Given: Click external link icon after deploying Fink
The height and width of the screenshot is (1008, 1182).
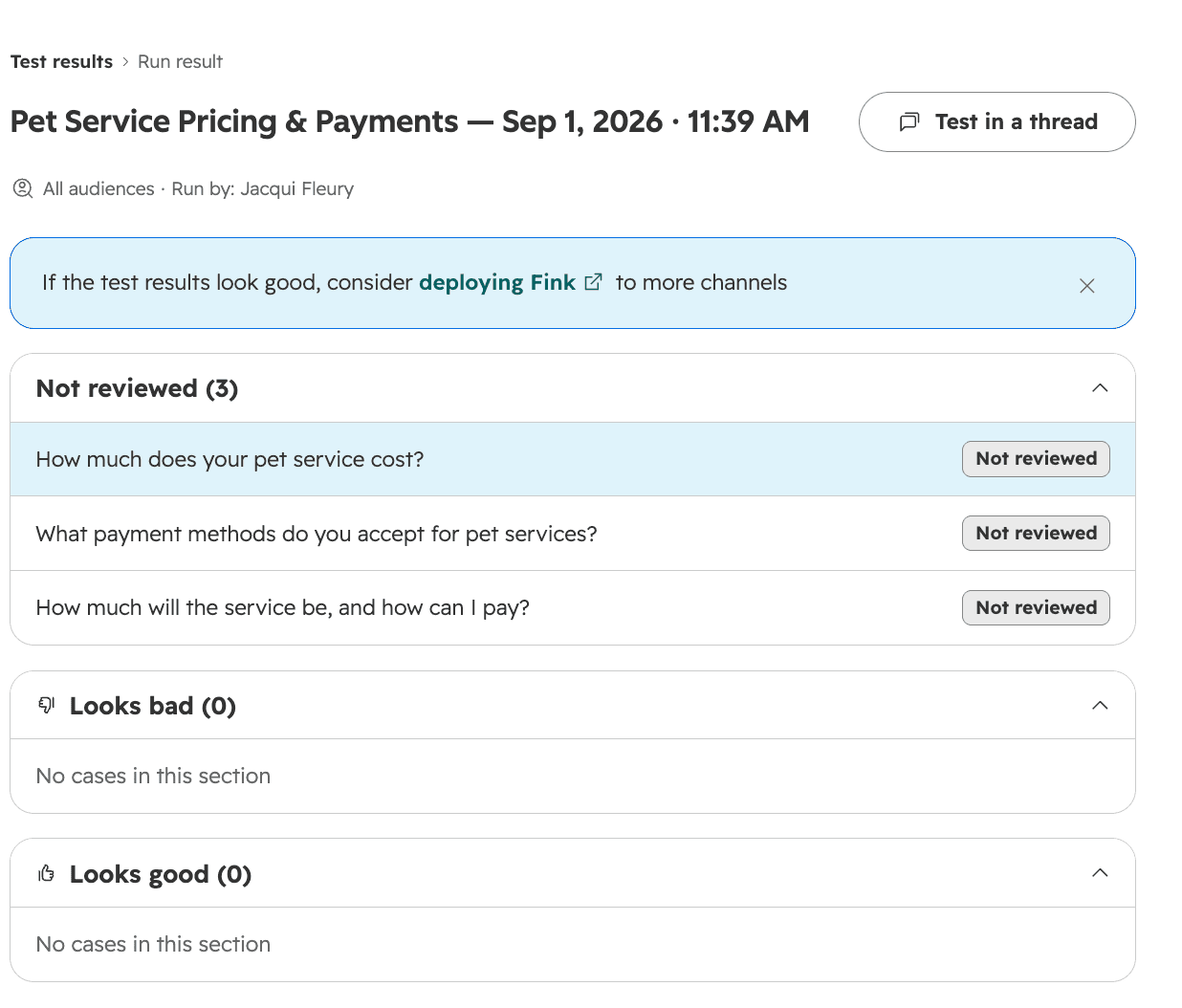Looking at the screenshot, I should (x=594, y=282).
